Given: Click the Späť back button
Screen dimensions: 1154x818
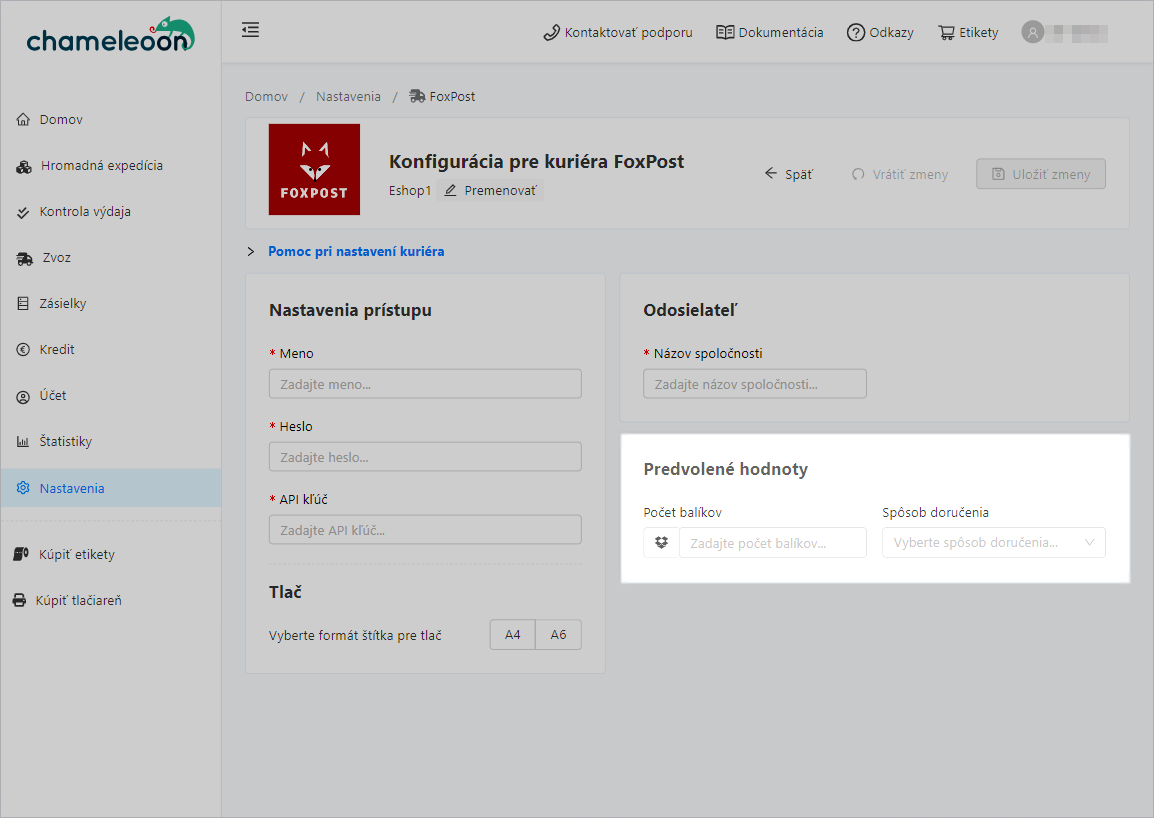Looking at the screenshot, I should tap(788, 174).
